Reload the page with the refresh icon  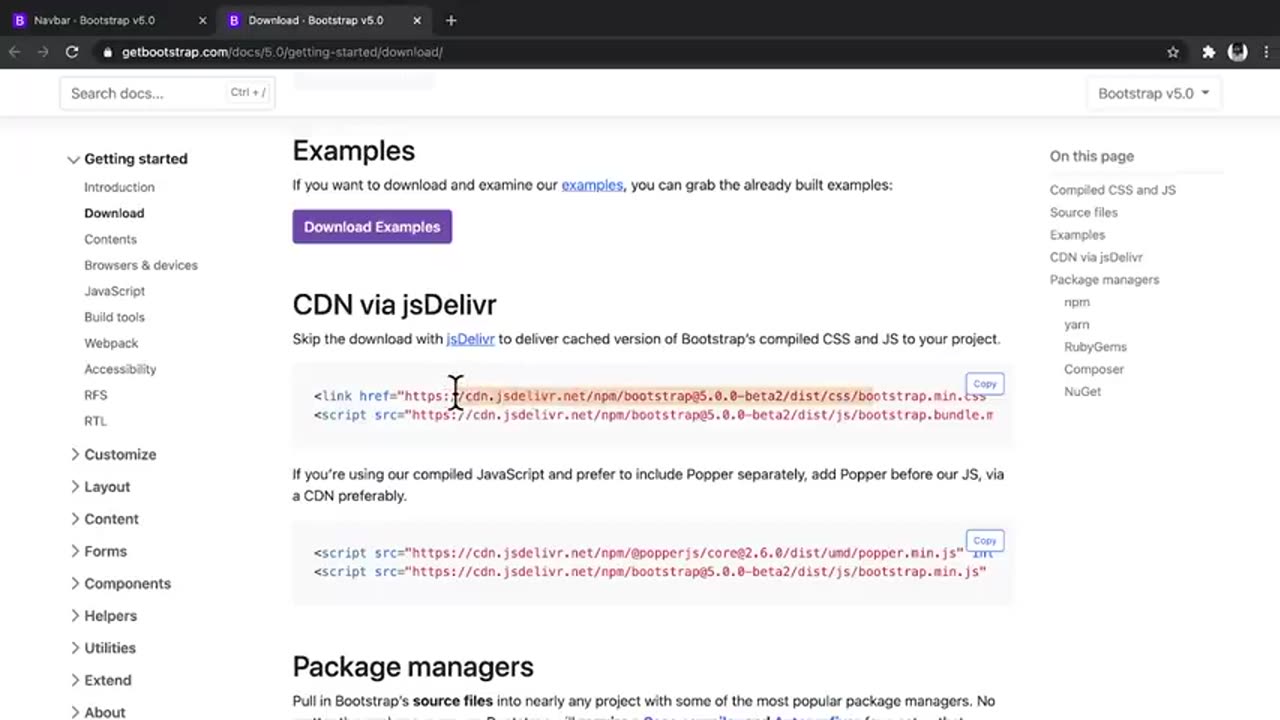click(72, 52)
